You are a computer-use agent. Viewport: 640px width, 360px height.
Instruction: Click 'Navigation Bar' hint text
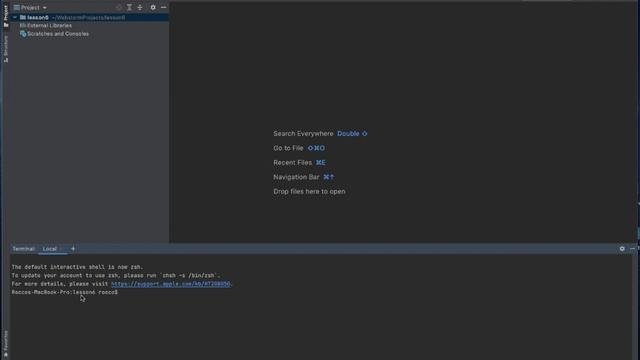[296, 177]
